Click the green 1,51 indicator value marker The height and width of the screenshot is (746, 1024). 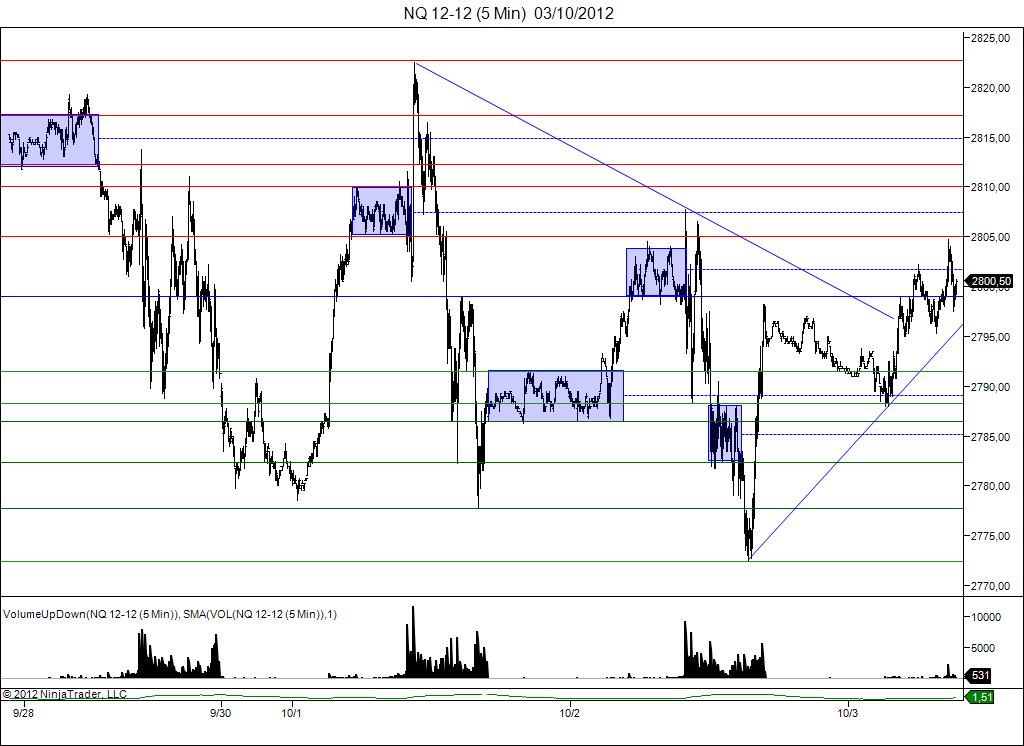click(980, 697)
